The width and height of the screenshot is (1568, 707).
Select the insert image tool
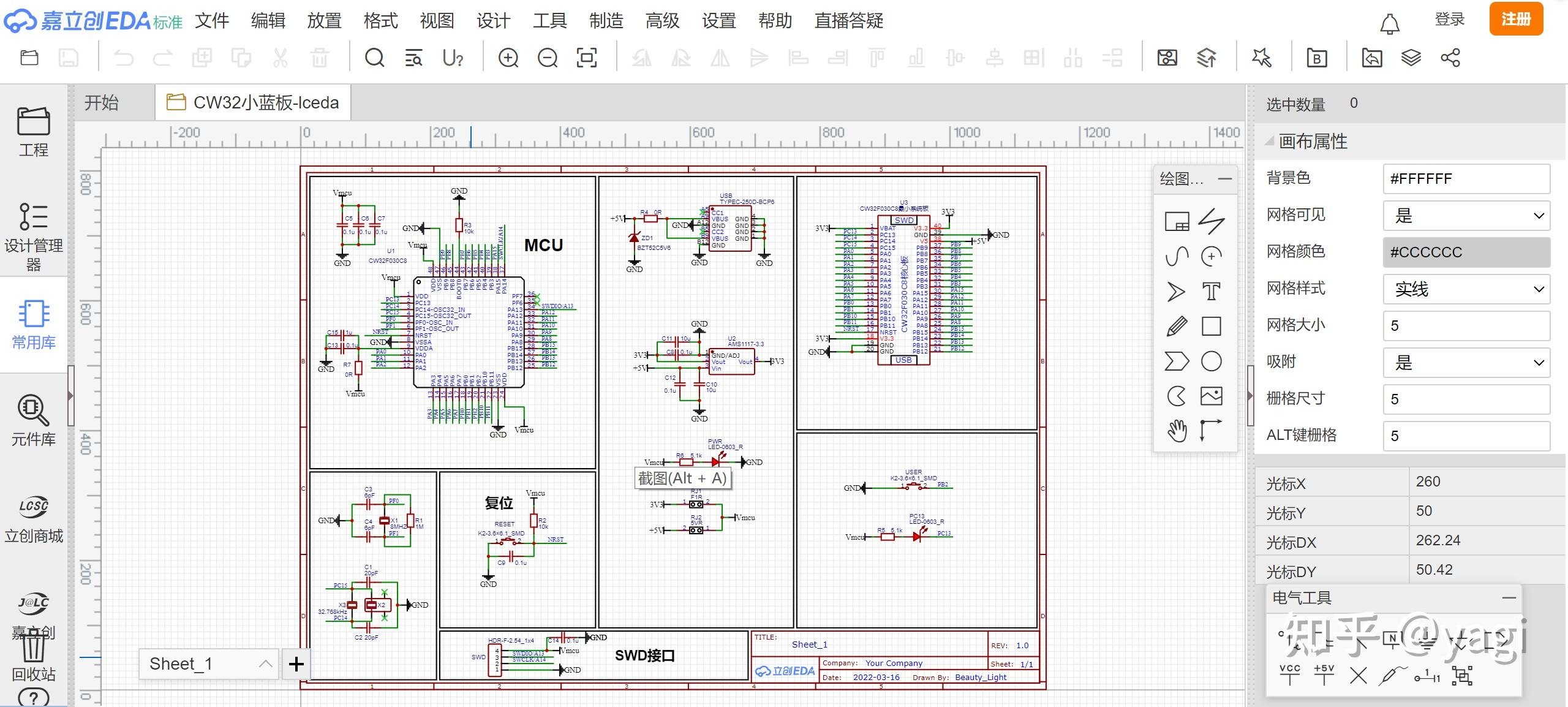click(x=1212, y=396)
